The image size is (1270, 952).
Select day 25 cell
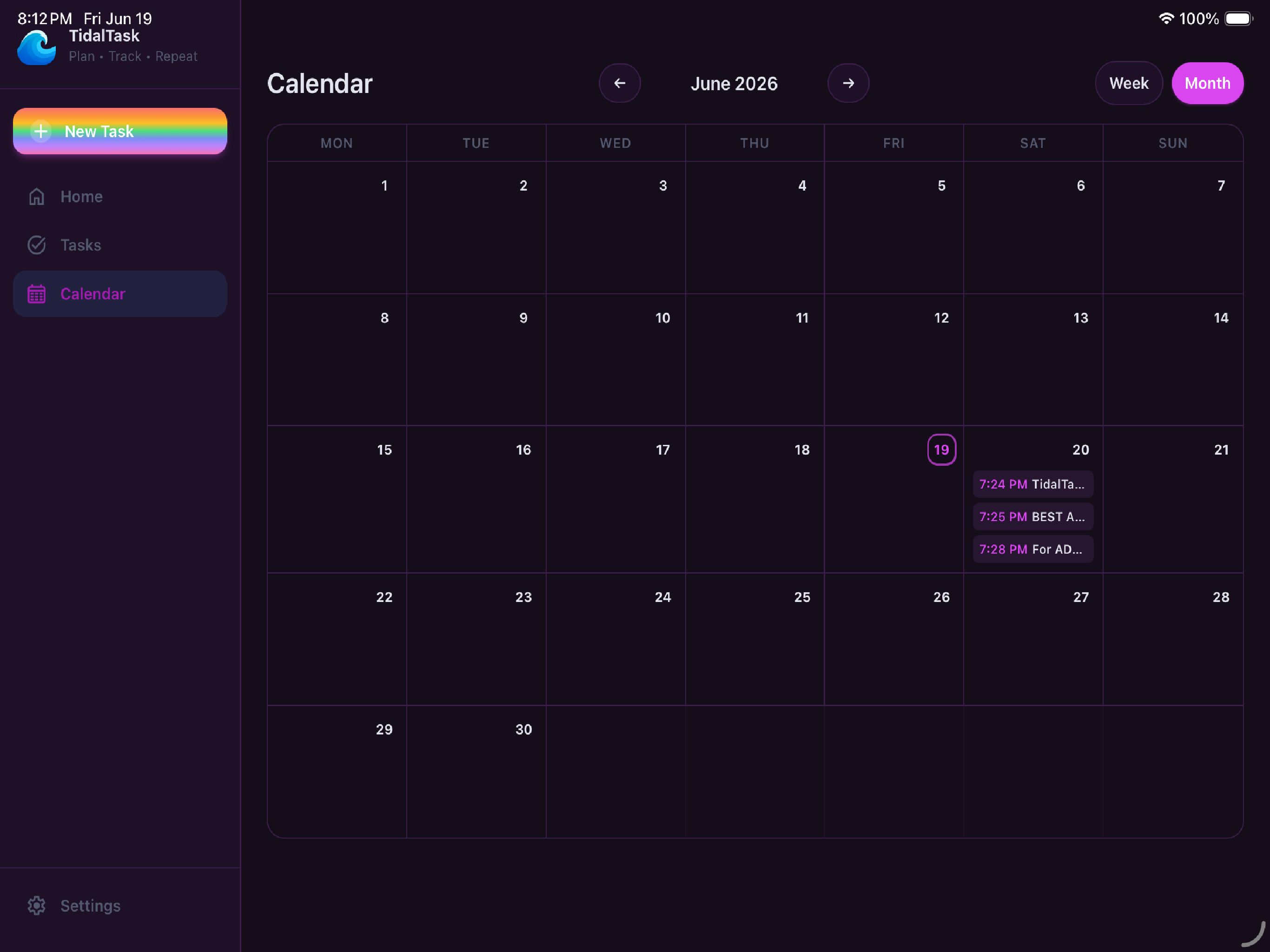coord(754,639)
